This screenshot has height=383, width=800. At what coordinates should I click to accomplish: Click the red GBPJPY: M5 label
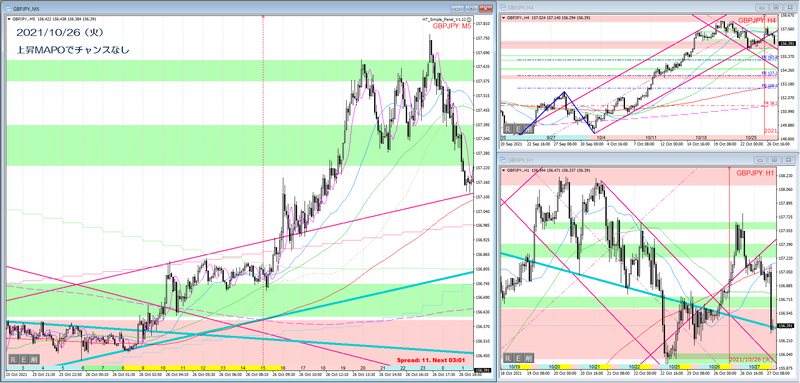[451, 26]
